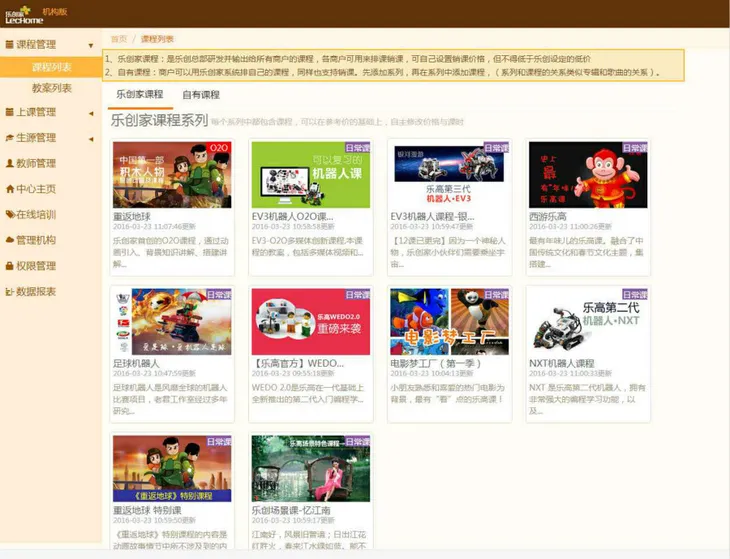Screen dimensions: 730x559
Task: Collapse the 课程管理 menu arrow
Action: point(91,46)
